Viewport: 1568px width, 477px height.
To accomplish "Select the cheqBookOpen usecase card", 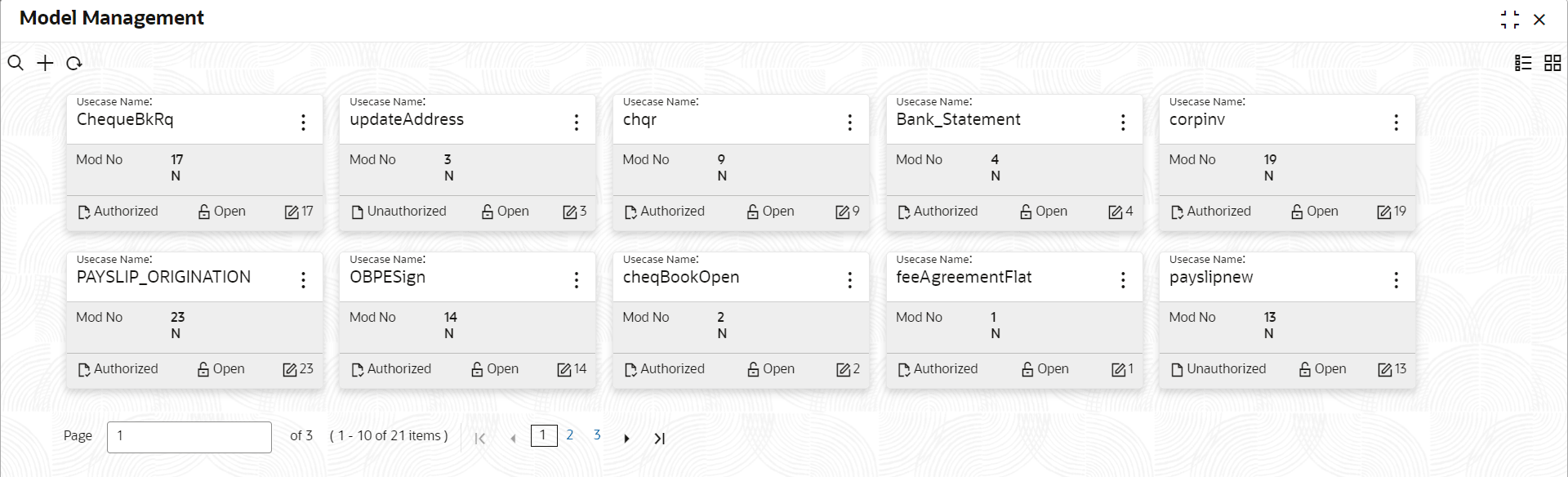I will click(681, 278).
